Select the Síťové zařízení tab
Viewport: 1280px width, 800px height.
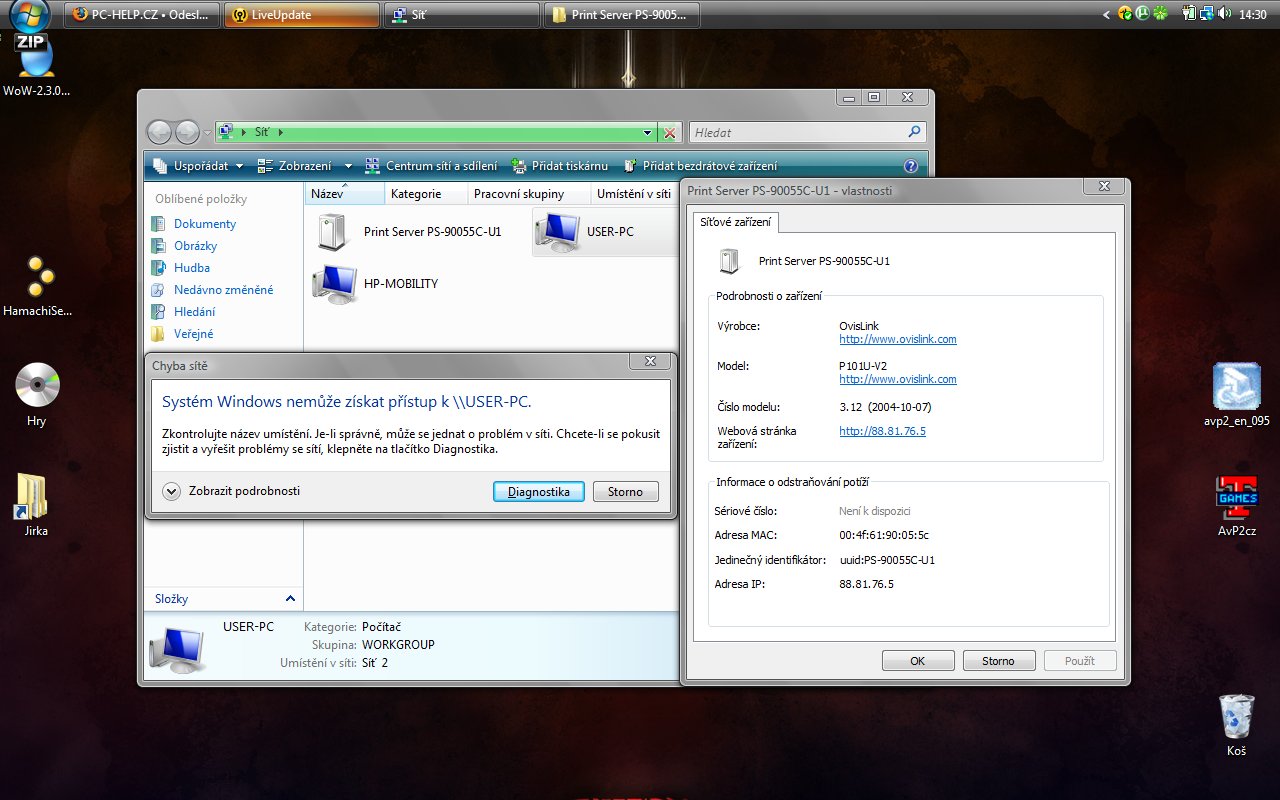pos(738,222)
